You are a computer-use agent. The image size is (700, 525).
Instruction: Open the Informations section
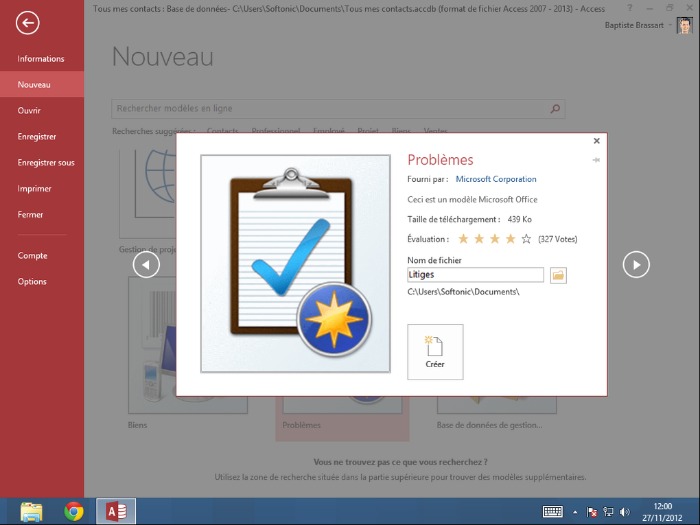coord(41,58)
